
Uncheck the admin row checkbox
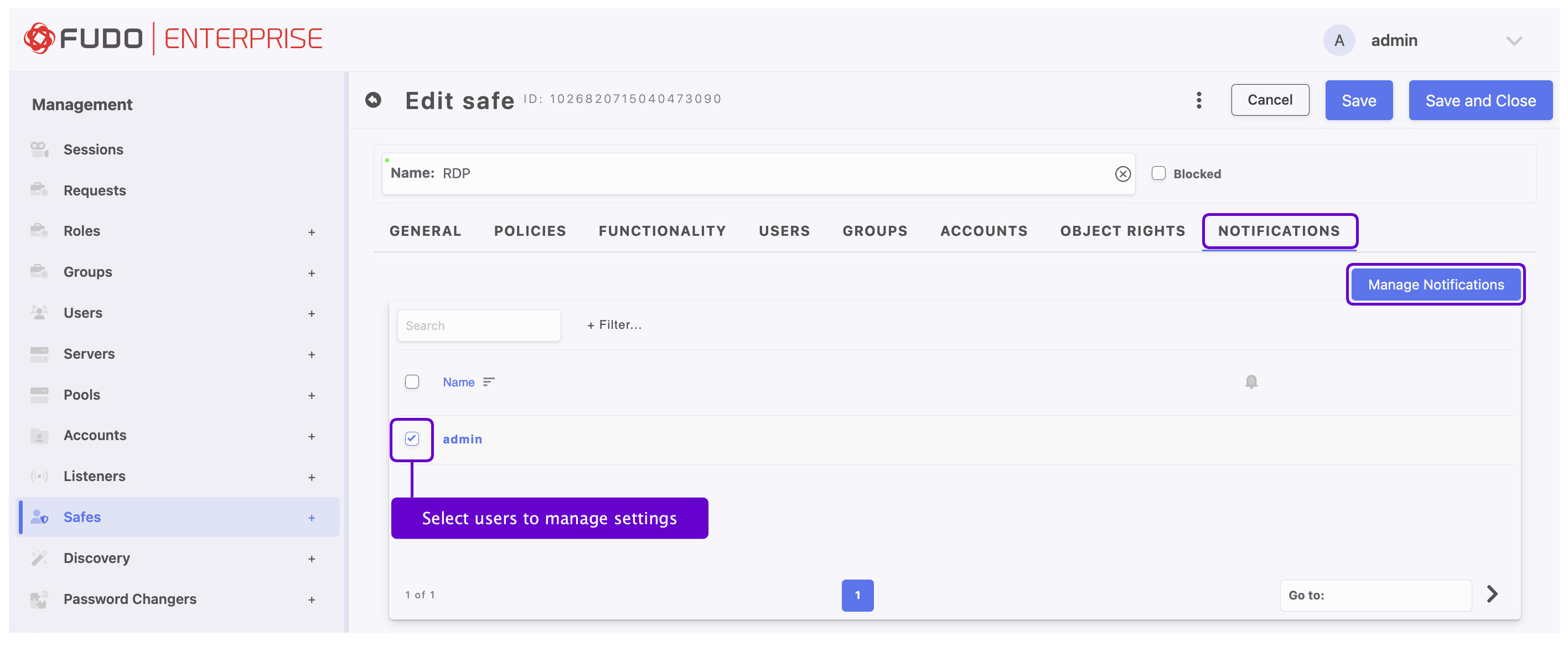click(x=412, y=438)
